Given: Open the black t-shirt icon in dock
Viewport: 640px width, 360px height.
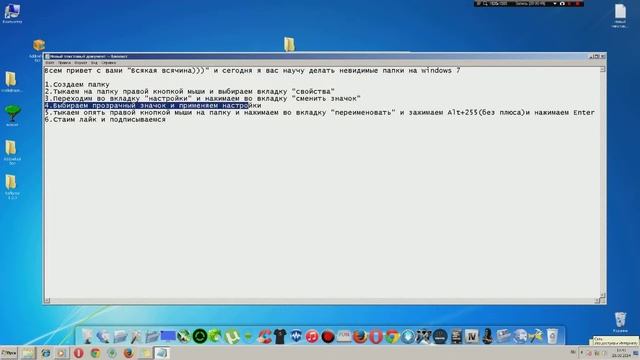Looking at the screenshot, I should coord(280,337).
